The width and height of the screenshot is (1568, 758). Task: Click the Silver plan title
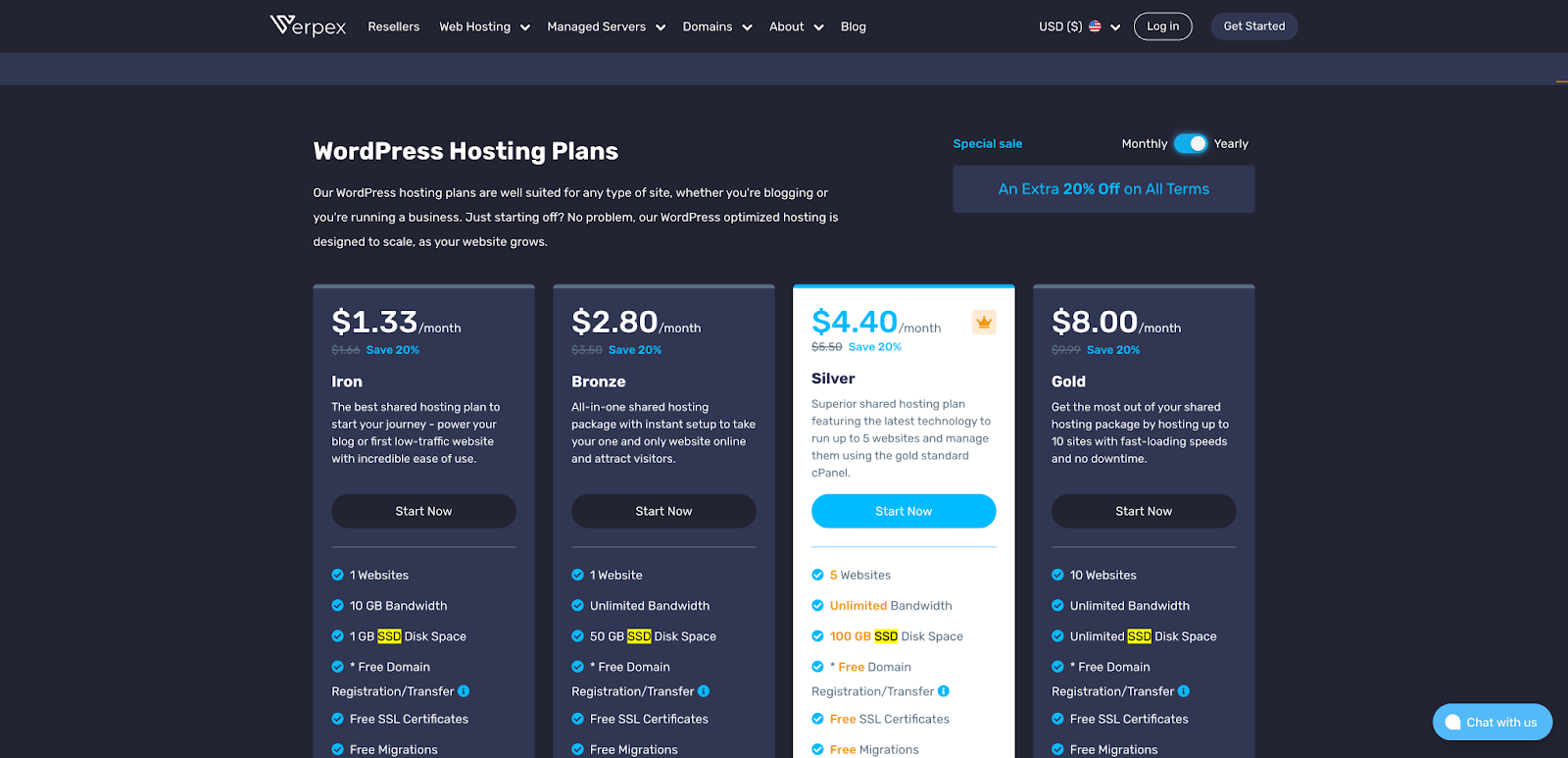[833, 379]
